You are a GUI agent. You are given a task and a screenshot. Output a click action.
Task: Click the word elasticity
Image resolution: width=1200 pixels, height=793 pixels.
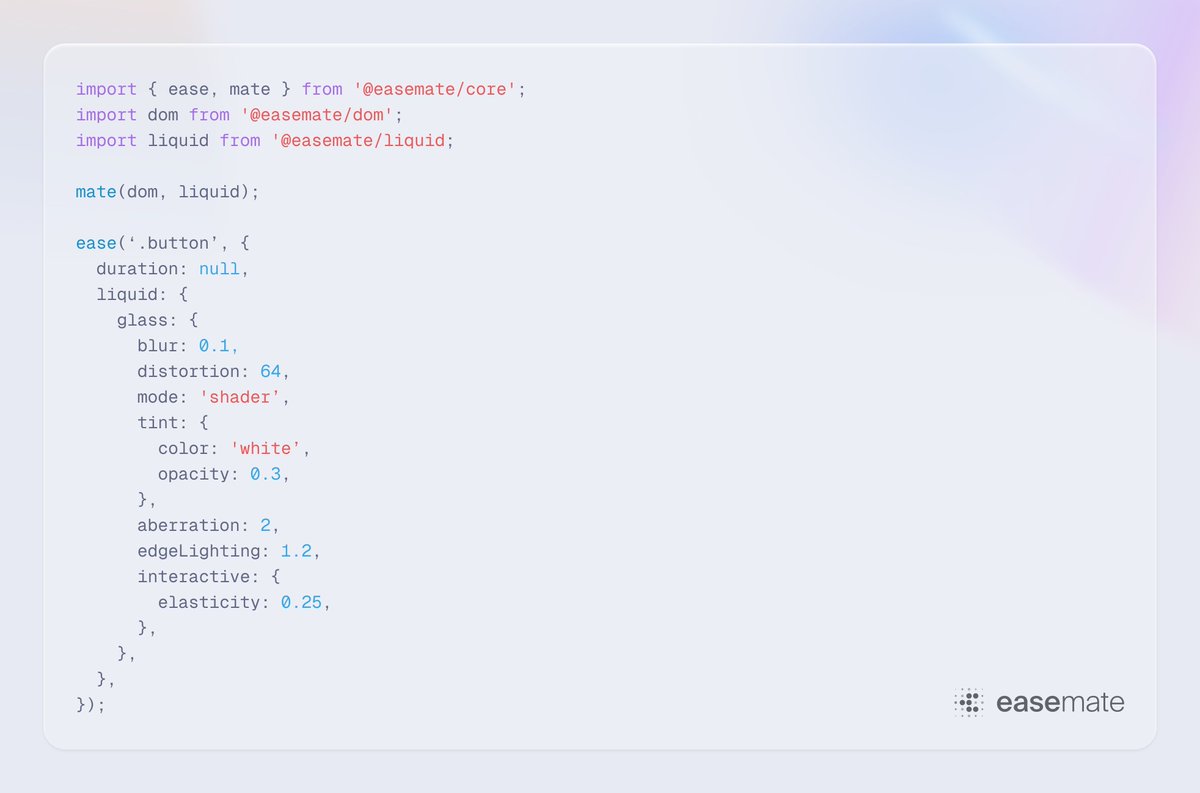point(209,603)
